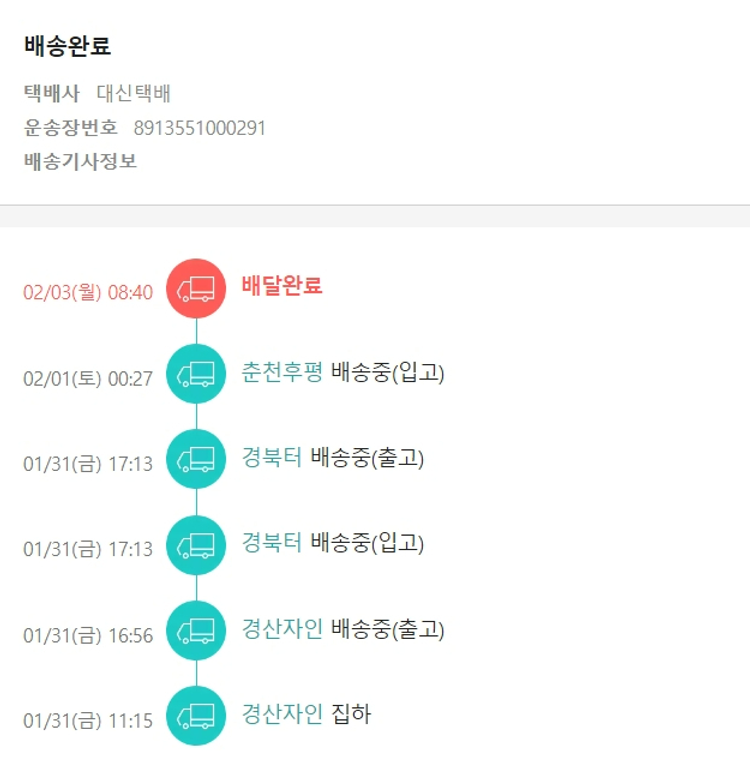Click the 01/31(금) 16:56 timestamp
750x780 pixels.
coord(88,636)
